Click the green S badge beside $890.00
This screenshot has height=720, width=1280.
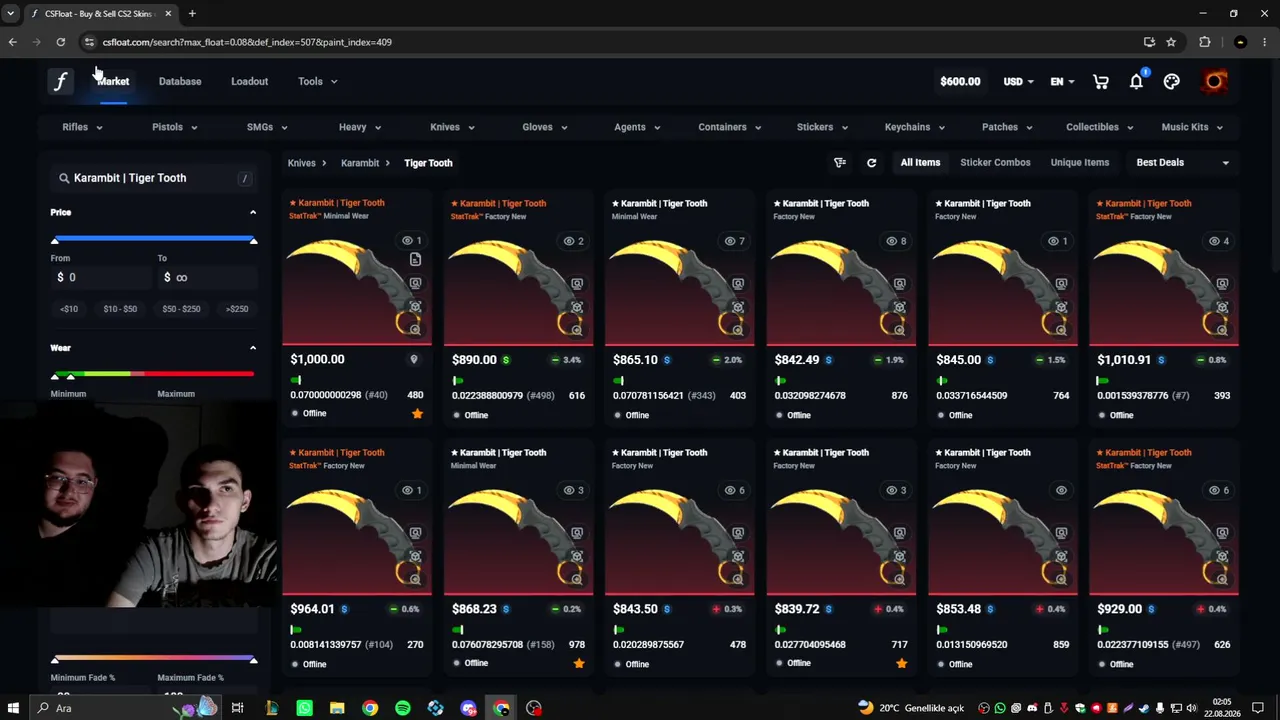tap(506, 360)
